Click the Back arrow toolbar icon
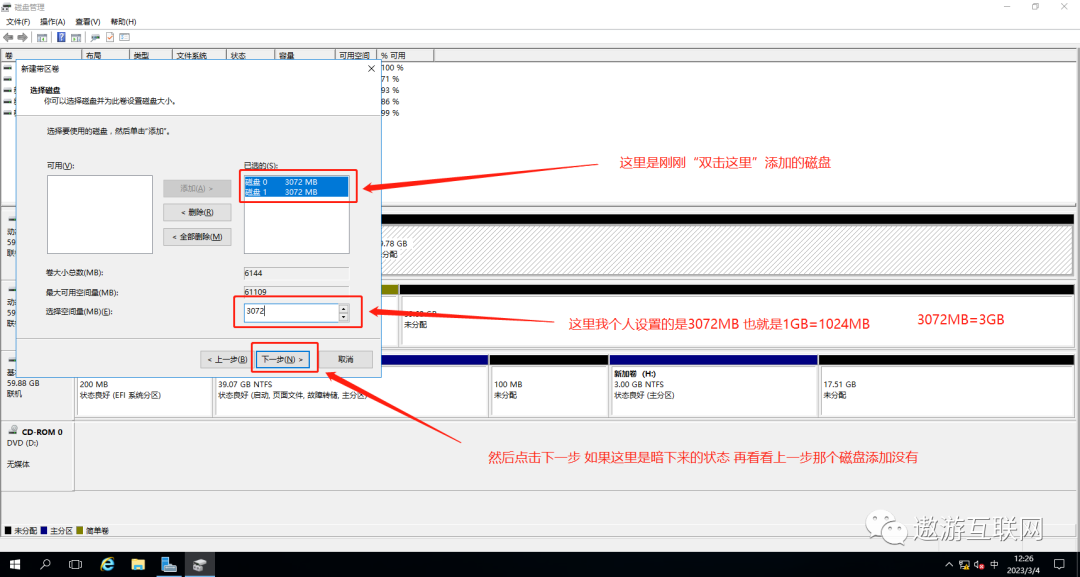The width and height of the screenshot is (1080, 577). [8, 37]
